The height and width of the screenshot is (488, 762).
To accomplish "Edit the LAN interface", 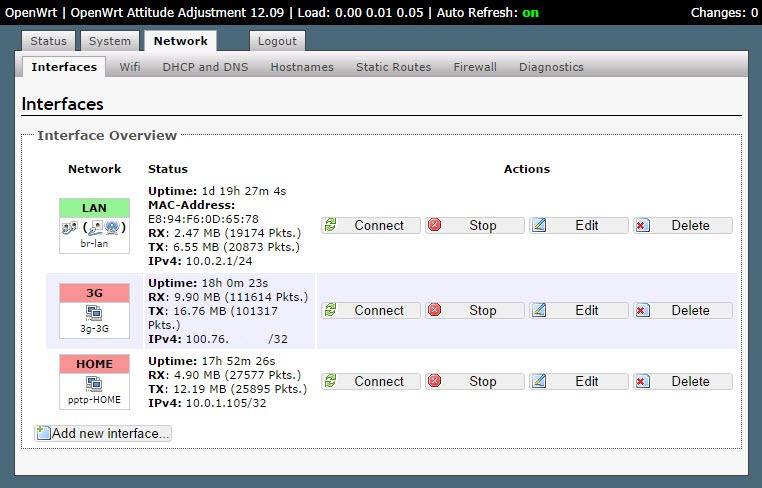I will (578, 226).
